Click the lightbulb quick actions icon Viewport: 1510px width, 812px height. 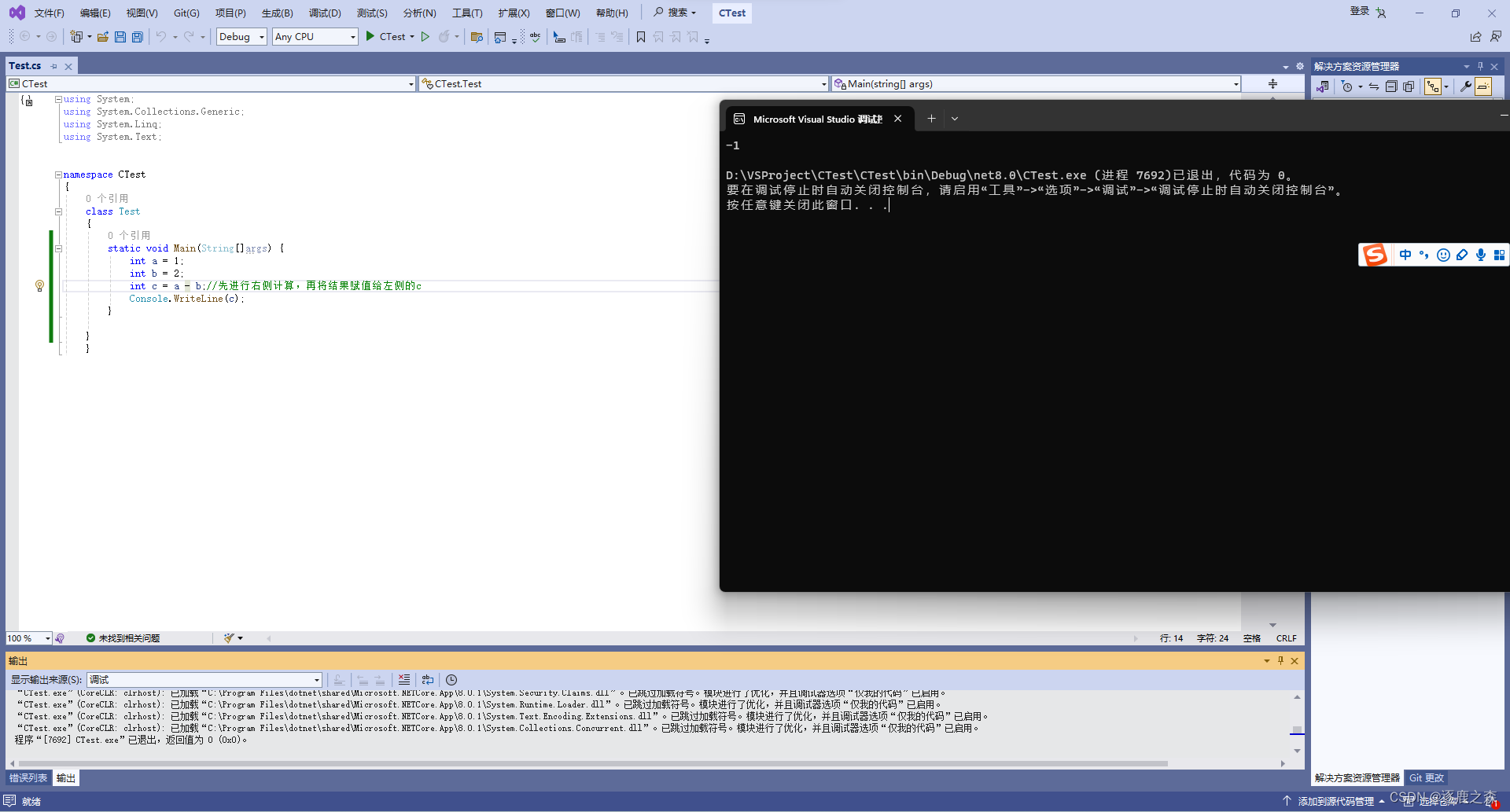click(x=39, y=286)
